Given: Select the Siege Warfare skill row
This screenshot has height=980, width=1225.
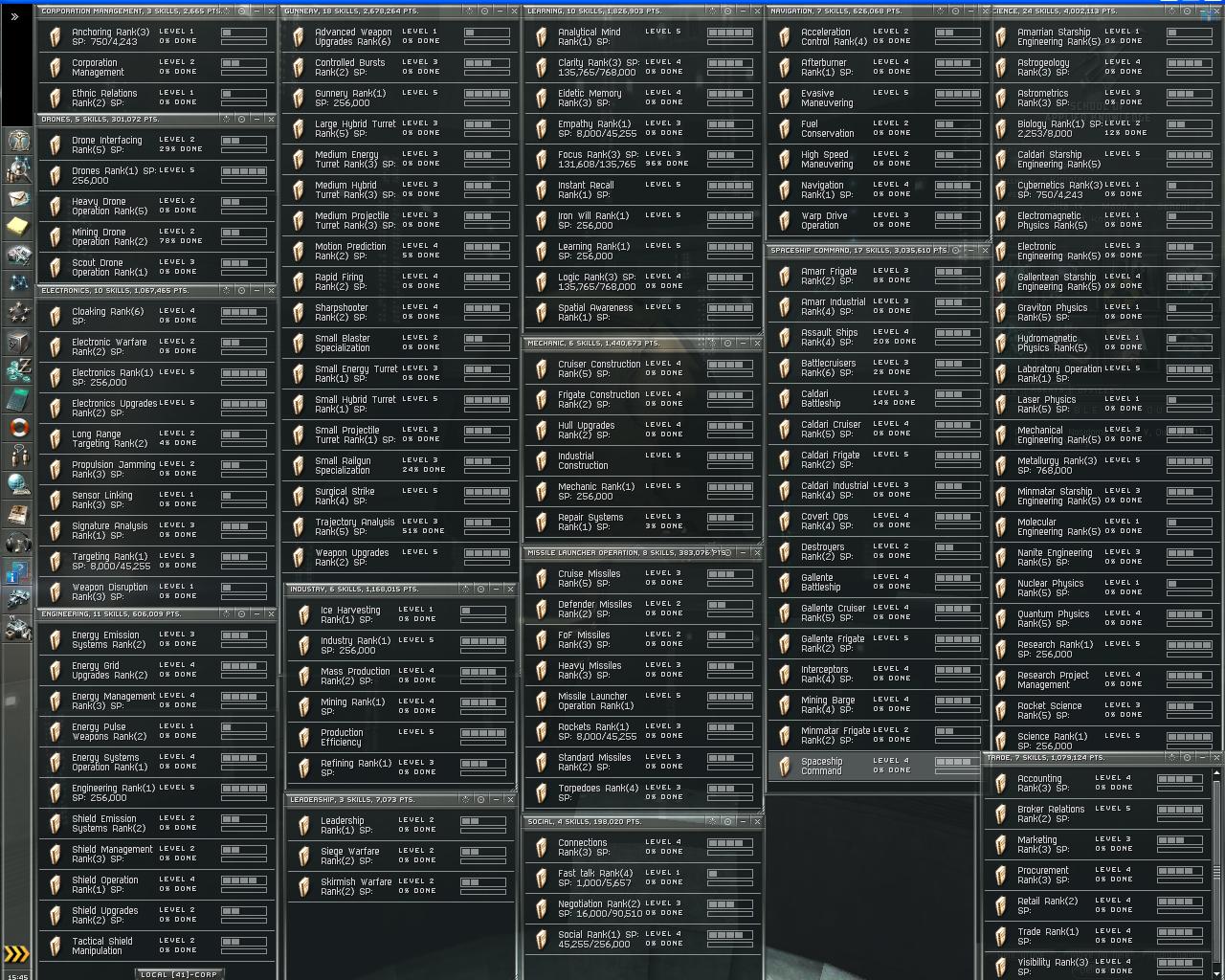Looking at the screenshot, I should [x=402, y=857].
